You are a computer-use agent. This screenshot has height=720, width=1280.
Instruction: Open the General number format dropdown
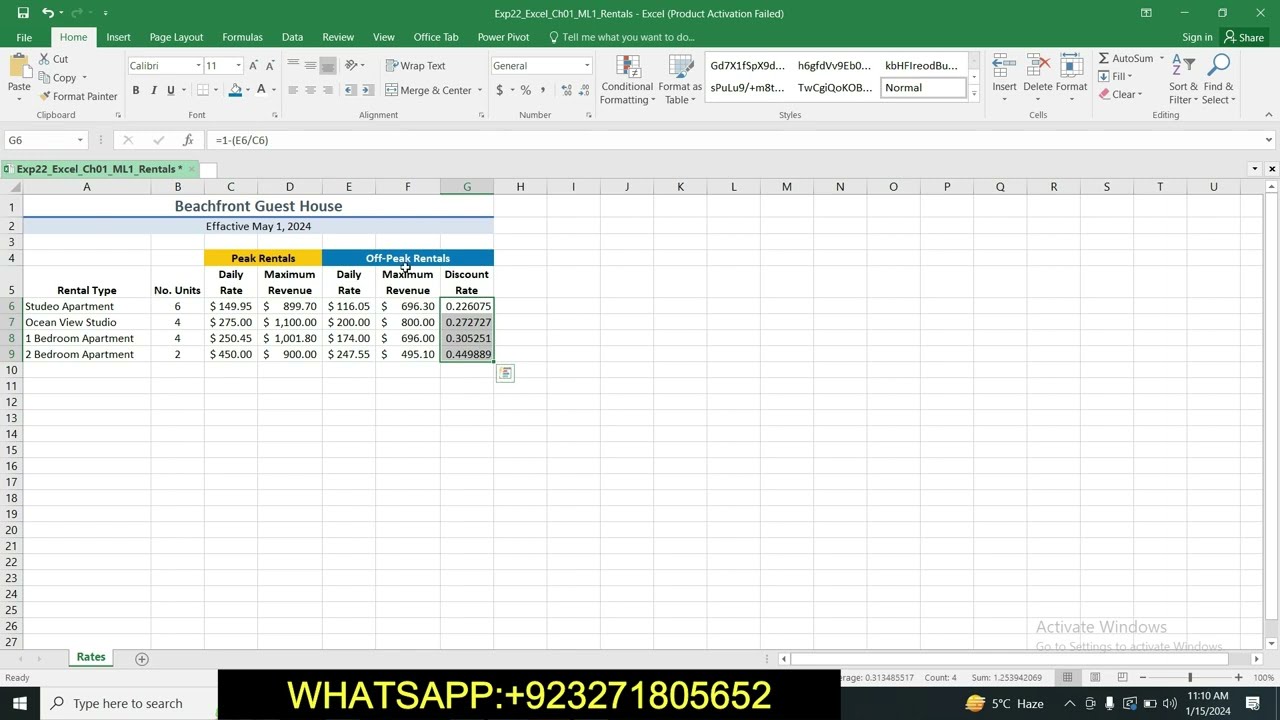pos(587,66)
